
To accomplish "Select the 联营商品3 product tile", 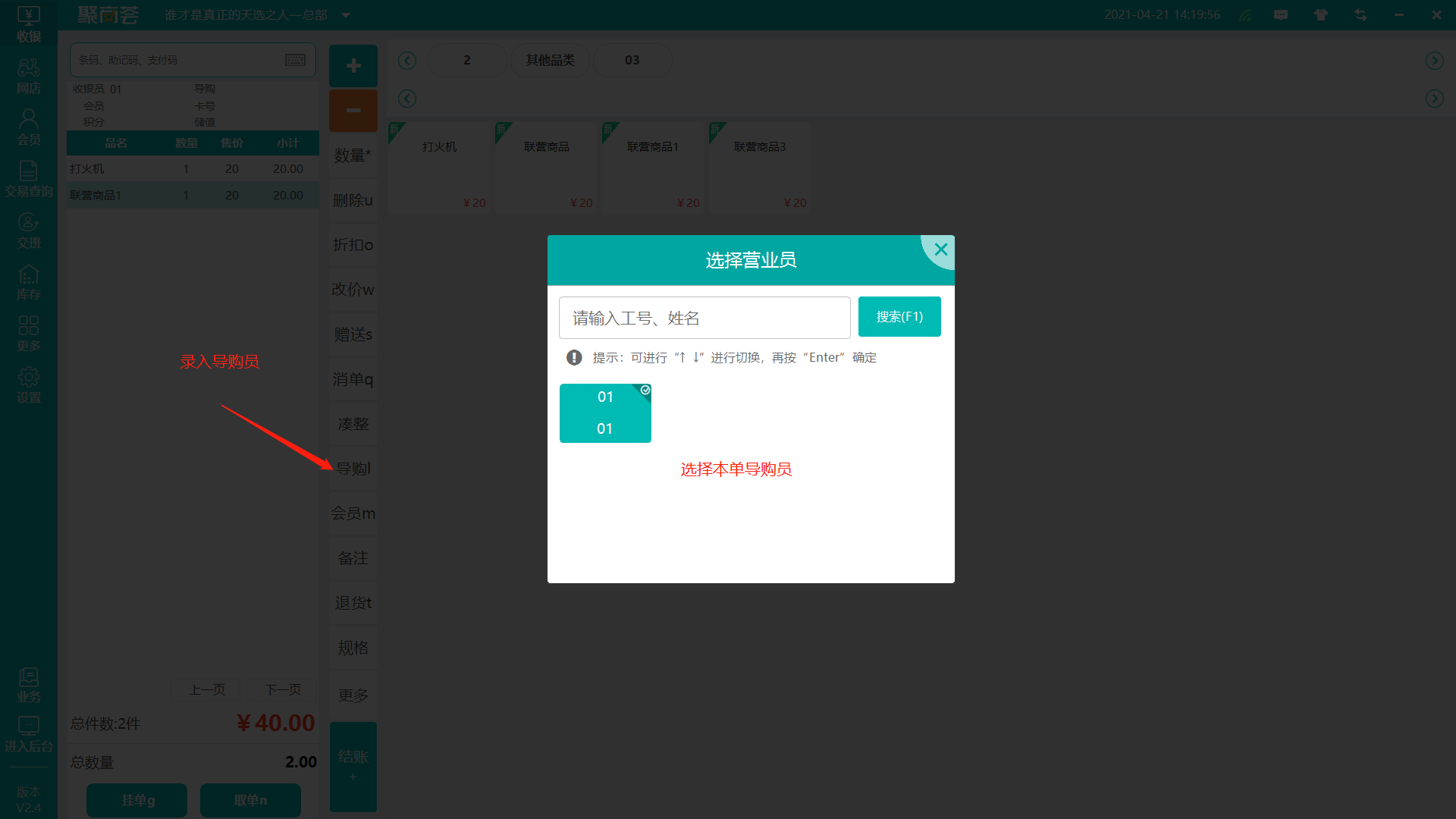I will tap(760, 168).
